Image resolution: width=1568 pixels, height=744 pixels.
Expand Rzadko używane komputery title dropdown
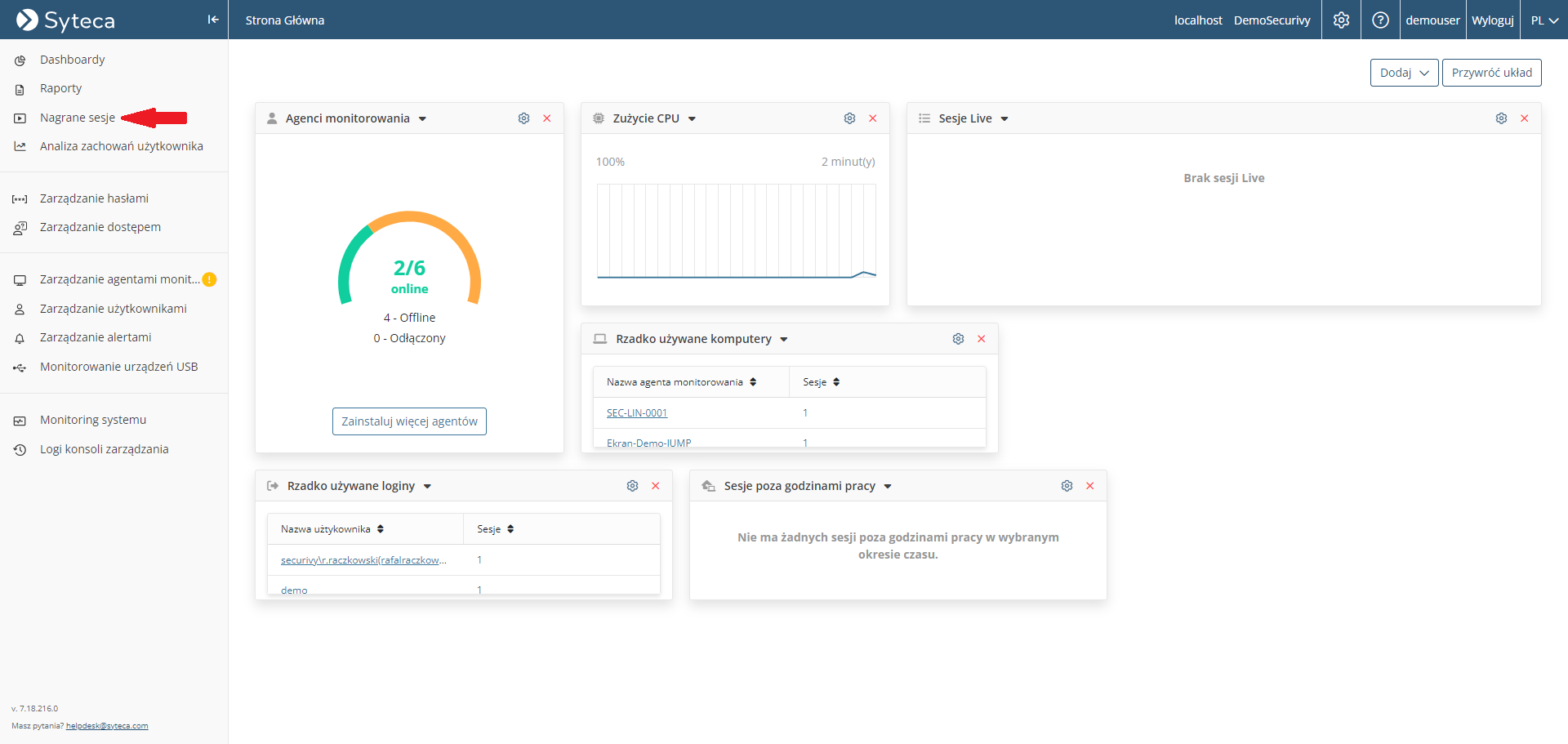(x=784, y=339)
